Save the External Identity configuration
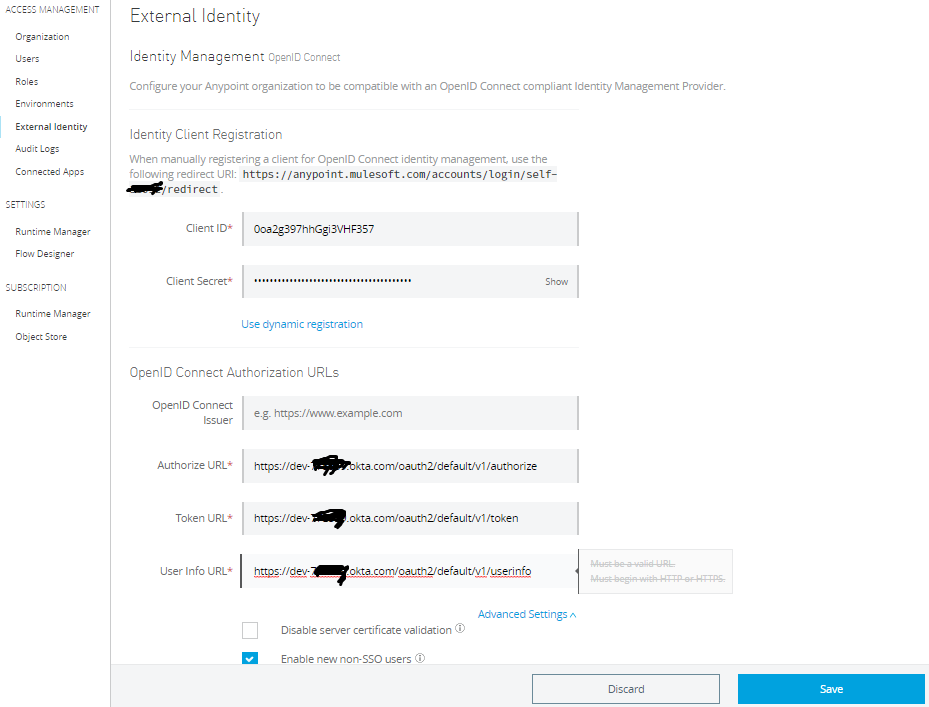The width and height of the screenshot is (929, 707). click(x=831, y=689)
